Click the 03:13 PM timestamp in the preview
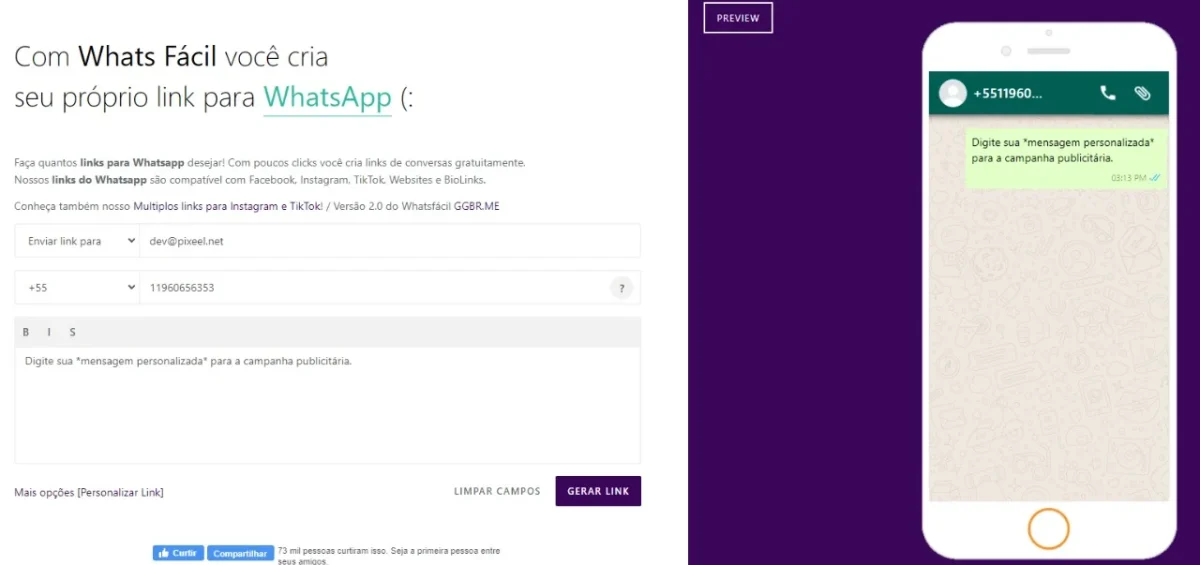Screen dimensions: 1200x565 tap(1128, 177)
